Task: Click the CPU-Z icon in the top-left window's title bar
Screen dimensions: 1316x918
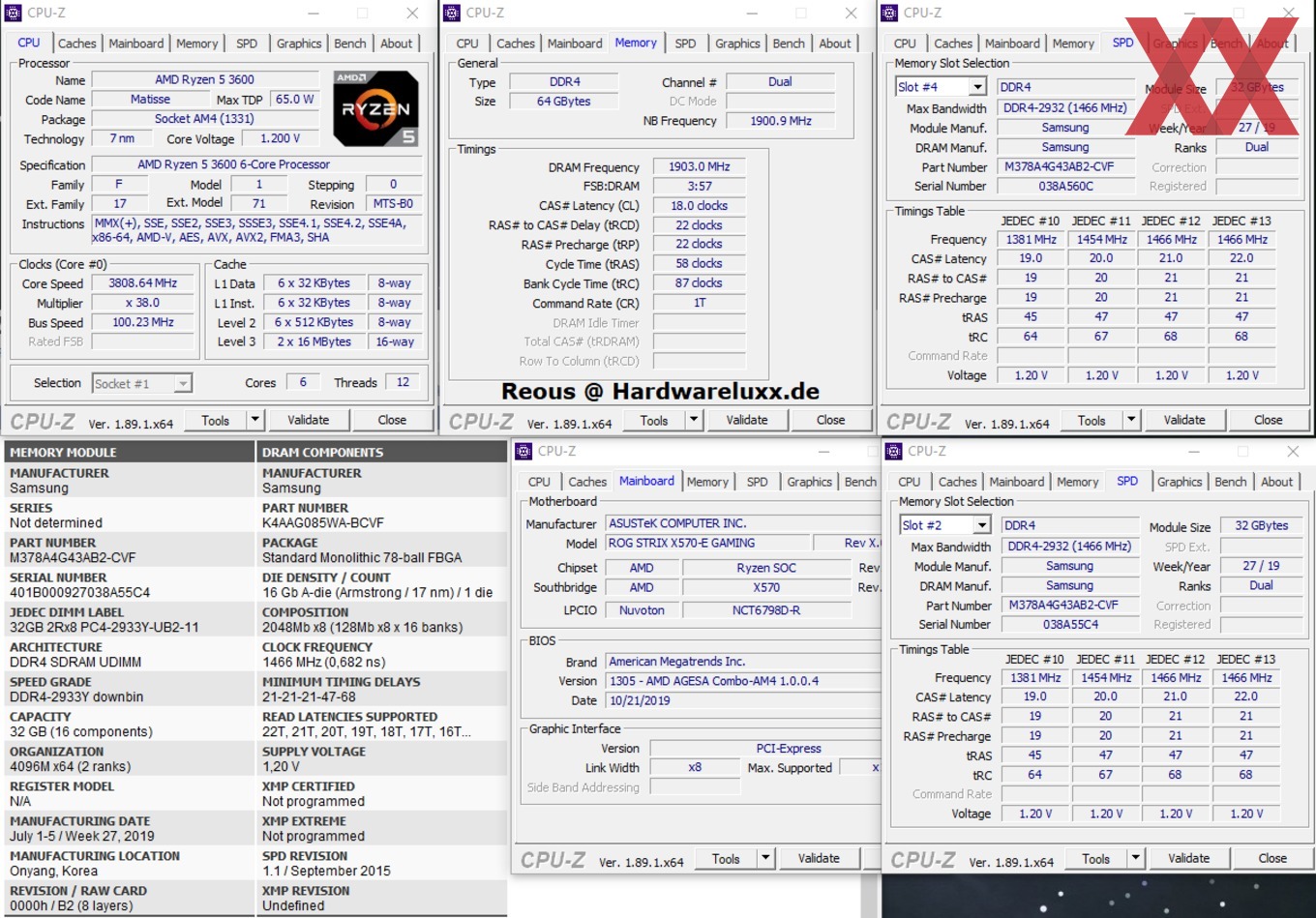Action: tap(14, 13)
